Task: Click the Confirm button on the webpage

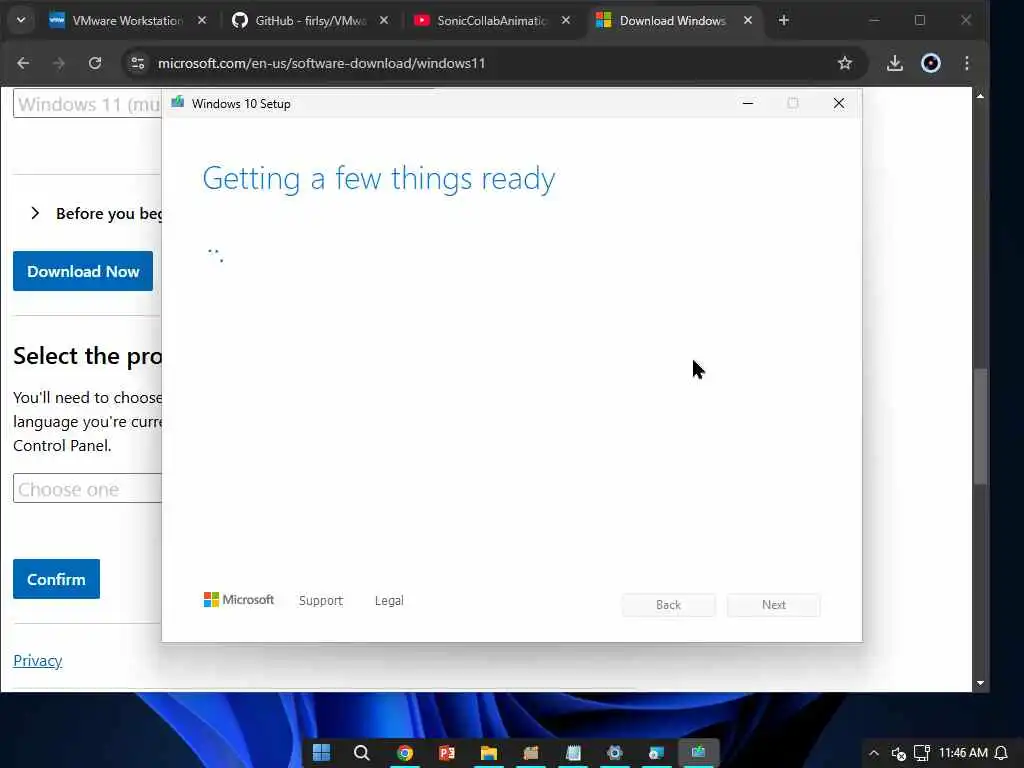Action: pyautogui.click(x=56, y=579)
